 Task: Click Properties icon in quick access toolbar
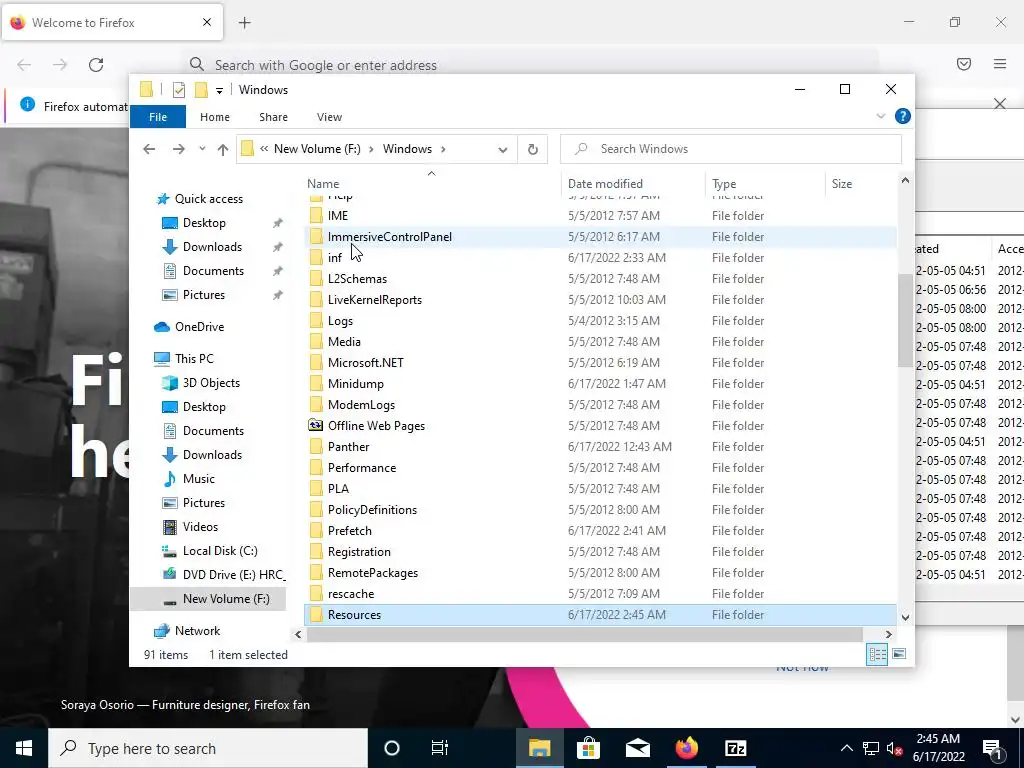pyautogui.click(x=179, y=90)
